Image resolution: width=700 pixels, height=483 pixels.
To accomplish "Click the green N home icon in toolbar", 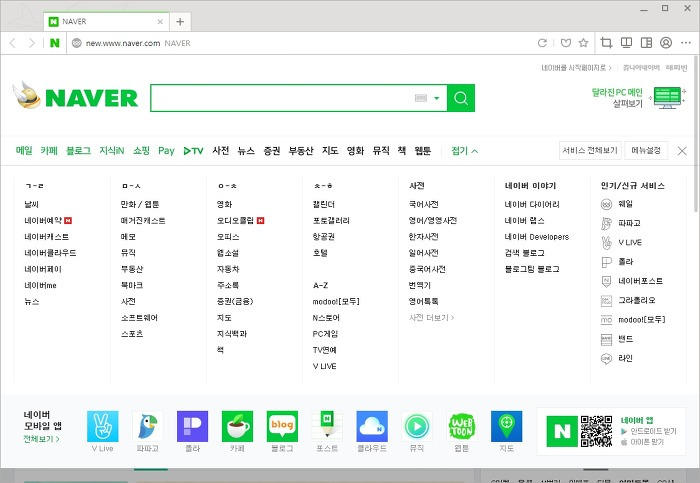I will [x=54, y=43].
